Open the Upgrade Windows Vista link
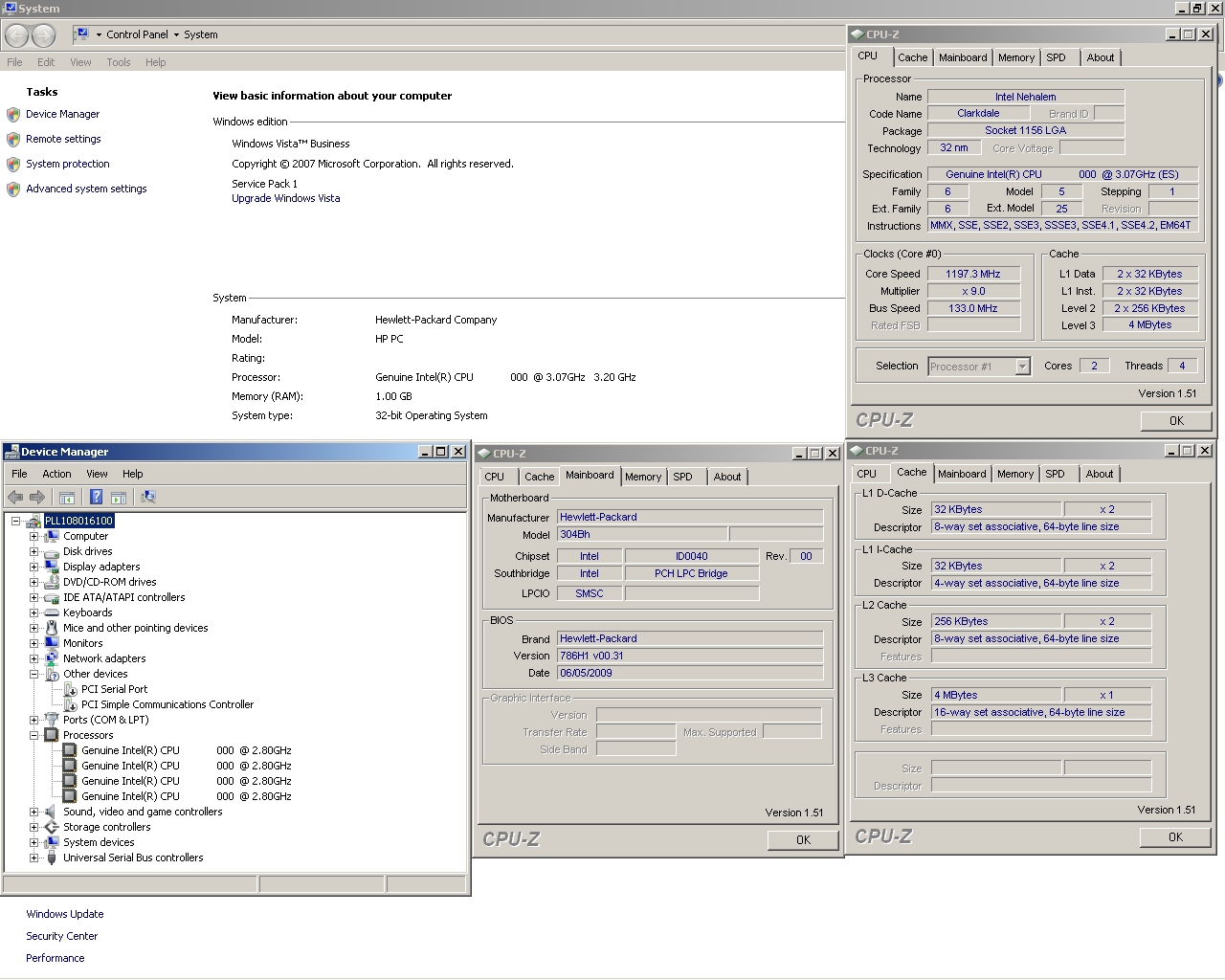Viewport: 1225px width, 980px height. pos(285,198)
